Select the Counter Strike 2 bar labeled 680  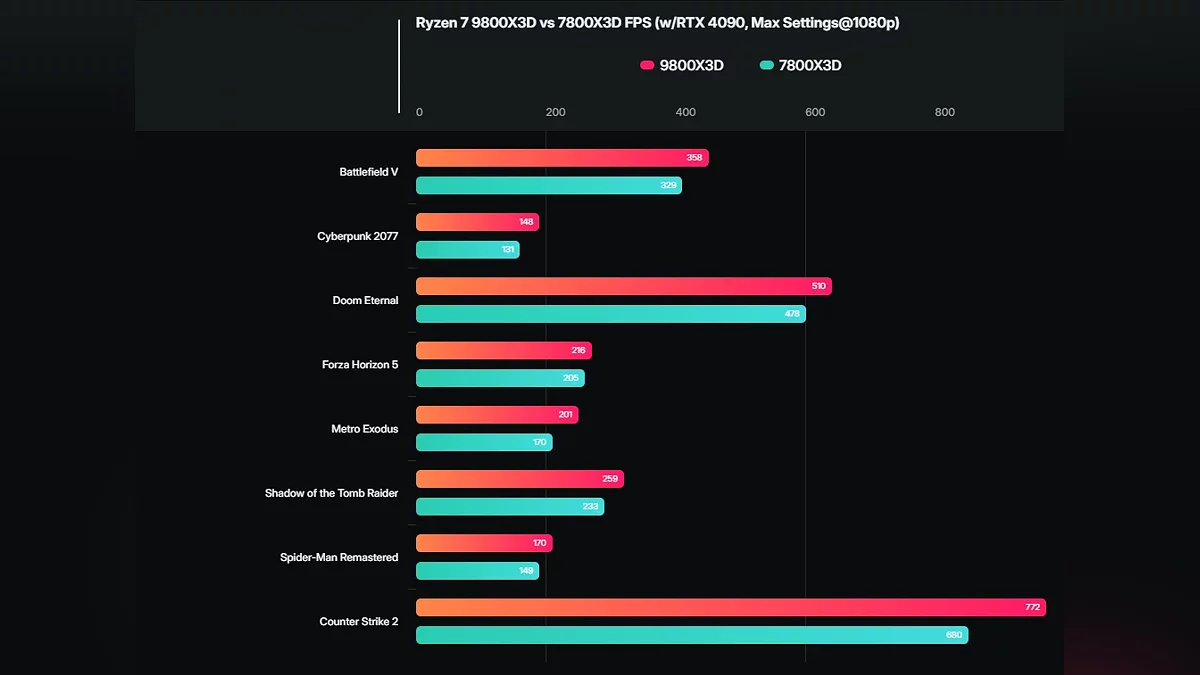coord(691,635)
